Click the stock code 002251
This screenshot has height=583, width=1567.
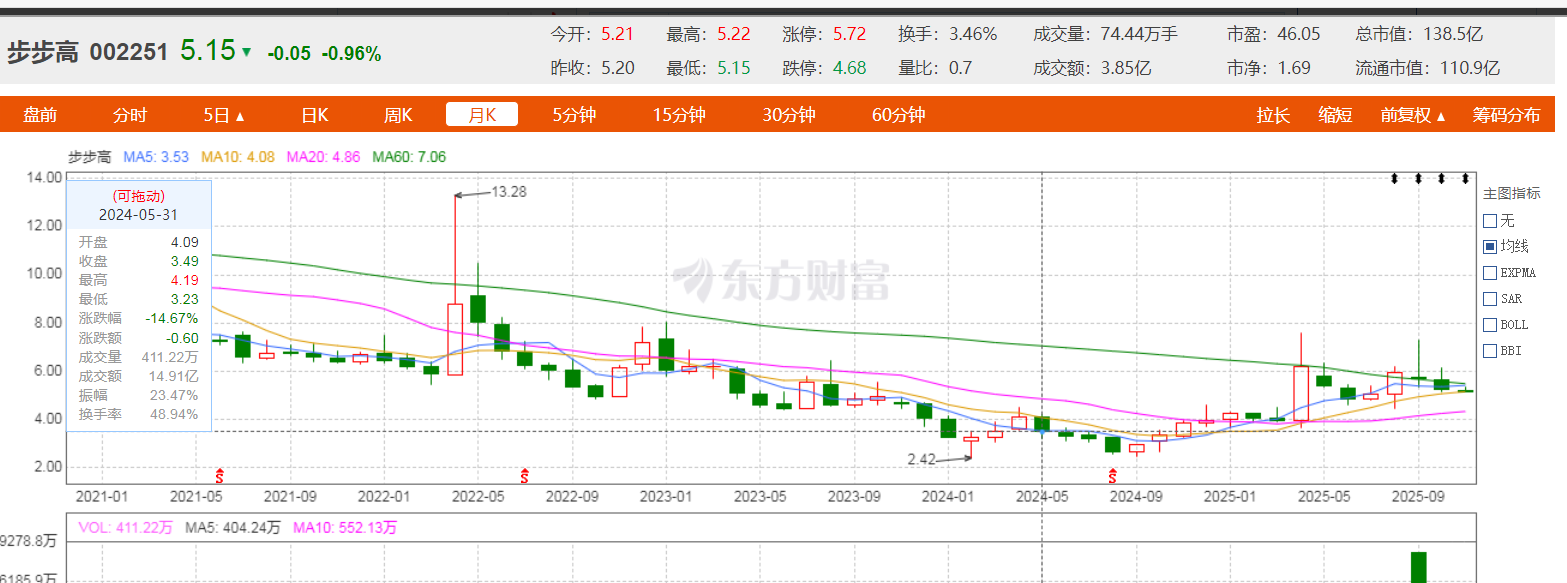pos(129,52)
